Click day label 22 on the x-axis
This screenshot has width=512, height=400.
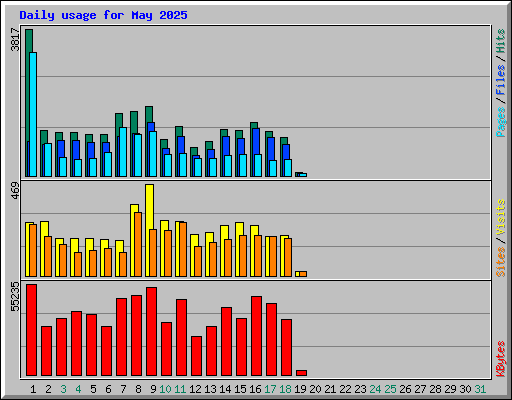[345, 389]
